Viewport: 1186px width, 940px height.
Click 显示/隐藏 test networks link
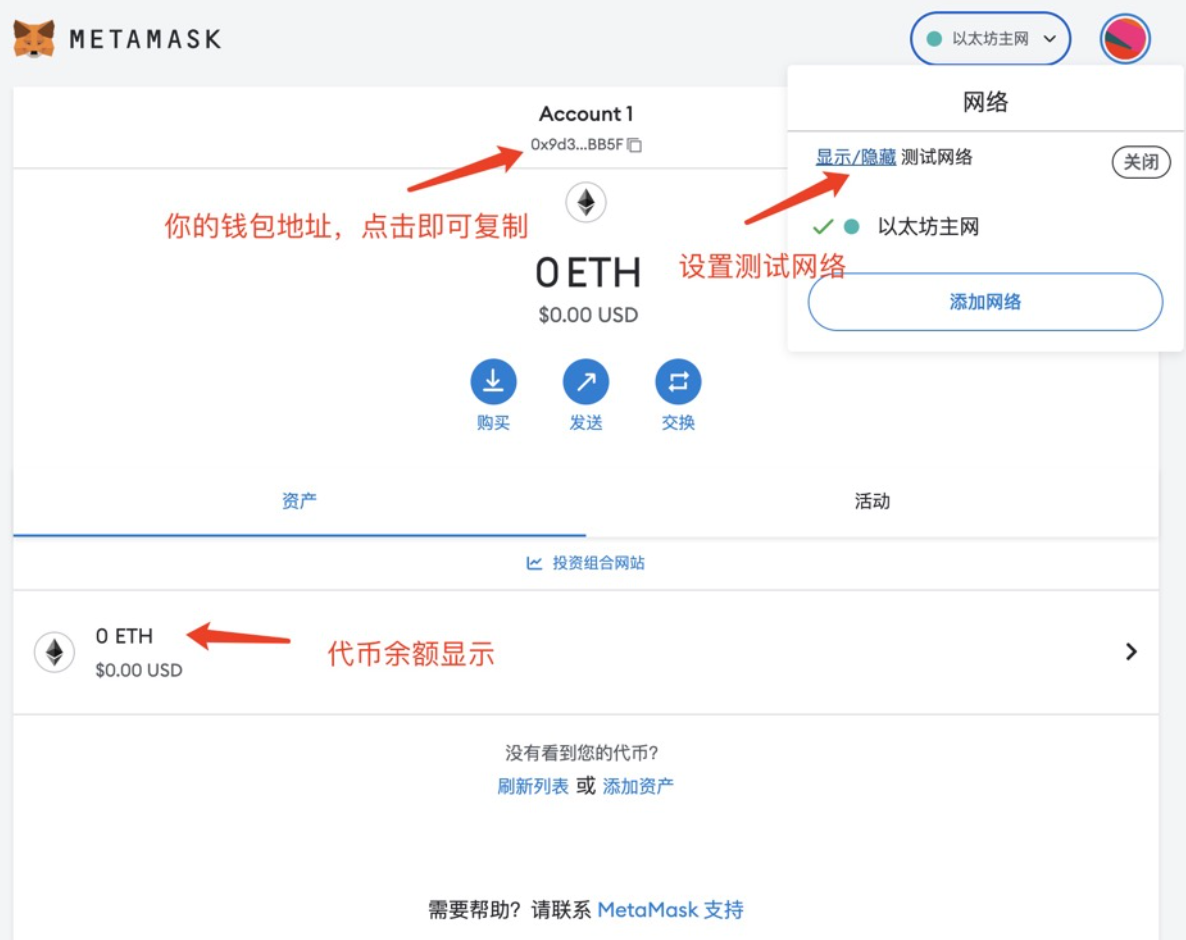pos(855,157)
